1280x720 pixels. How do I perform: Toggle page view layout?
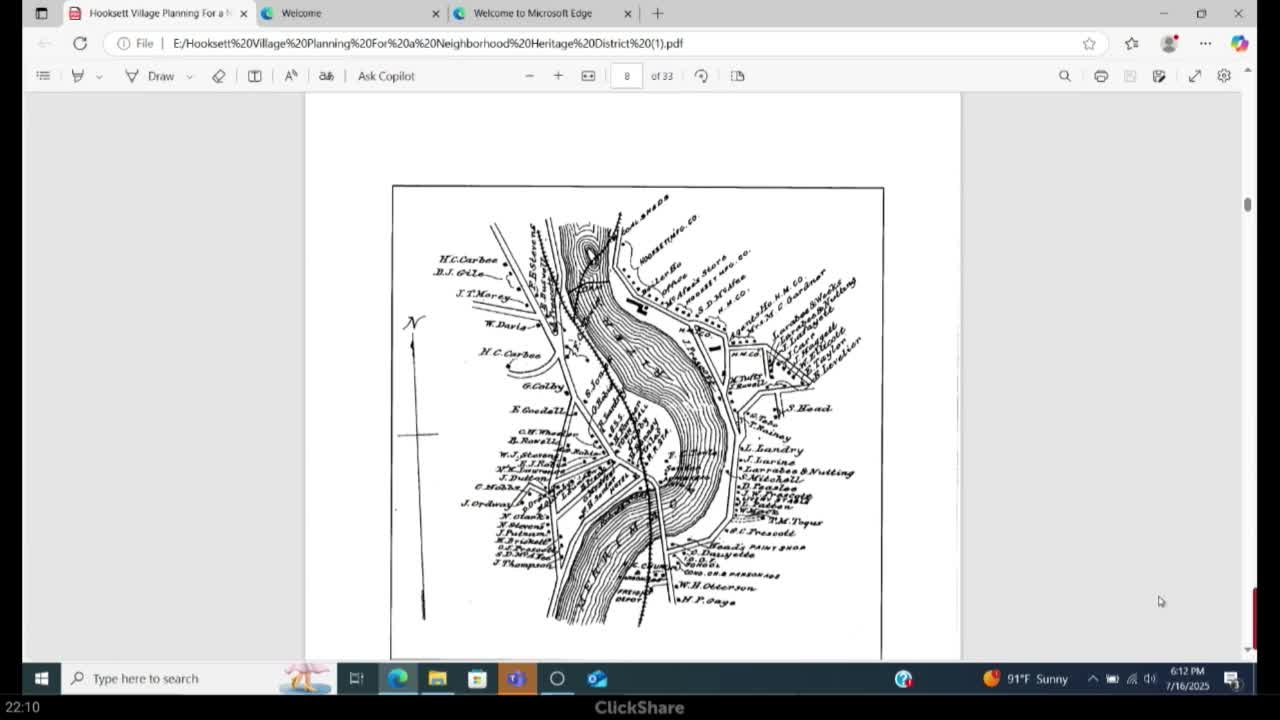point(738,76)
